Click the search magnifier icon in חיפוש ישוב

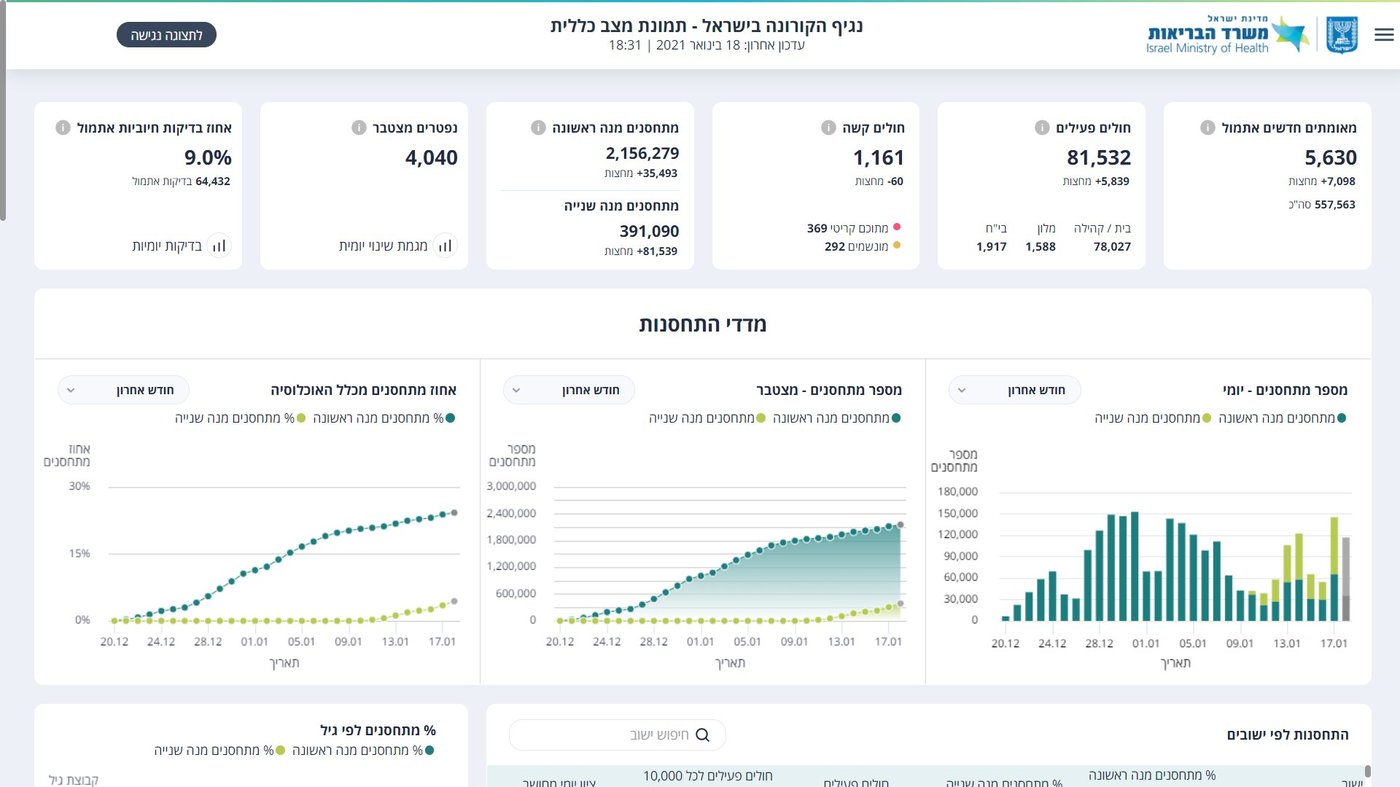coord(702,735)
